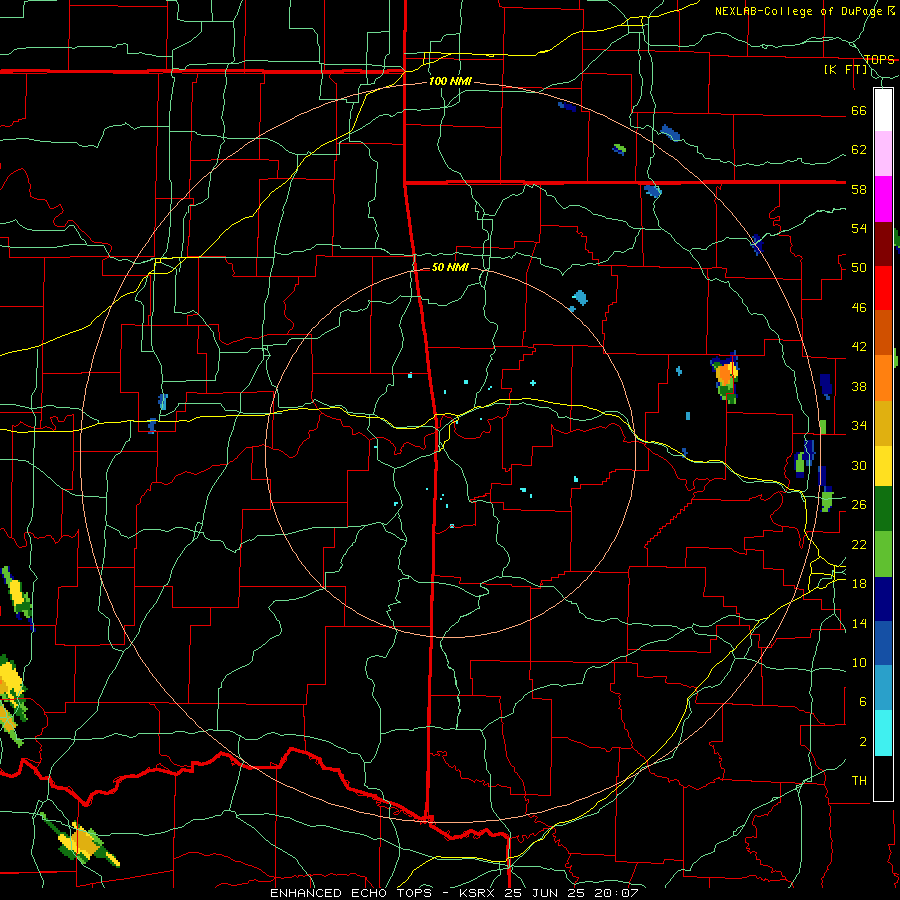Click the light blue echo below the 50 NMI label

[580, 298]
